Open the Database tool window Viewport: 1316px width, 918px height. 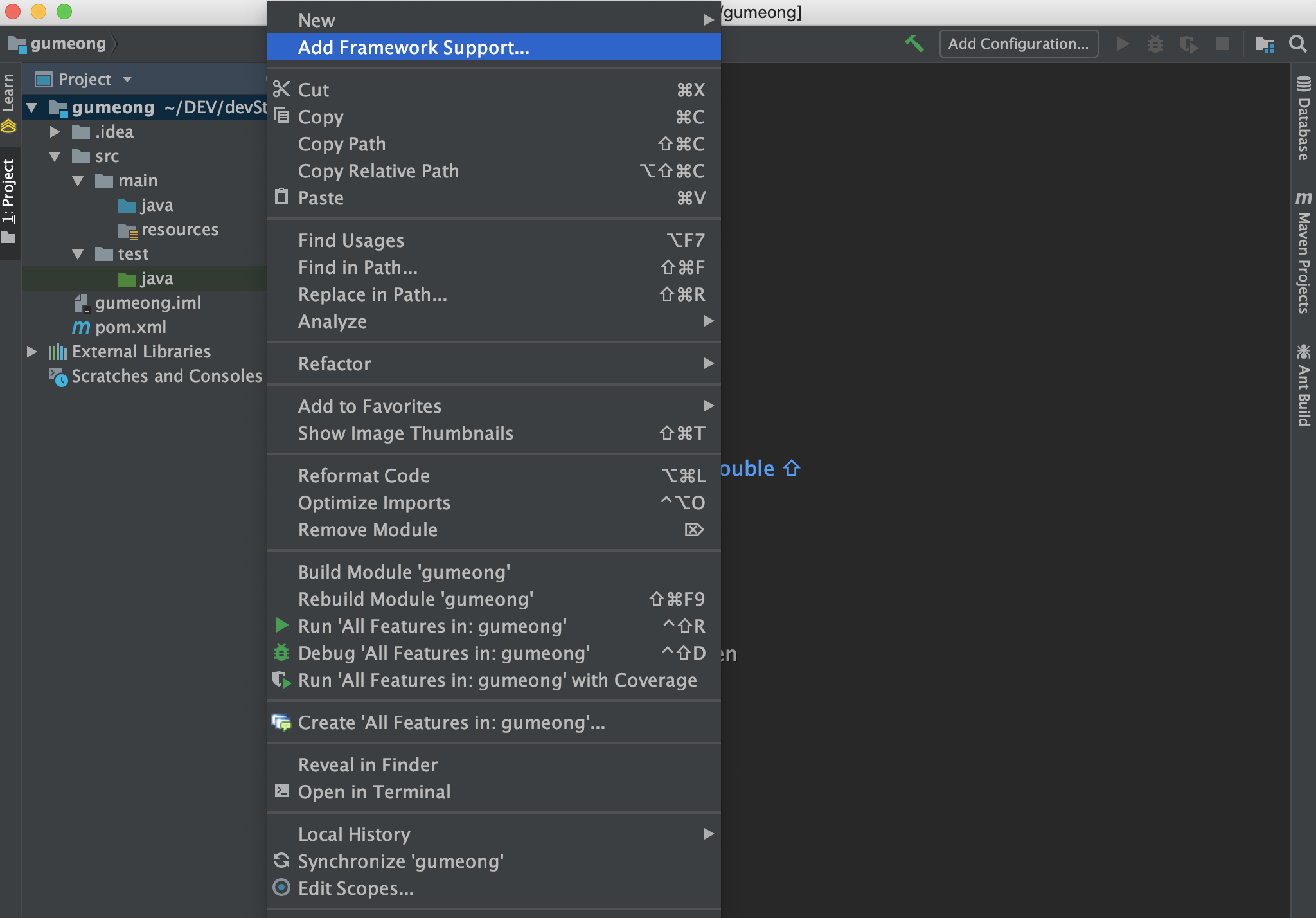1303,120
